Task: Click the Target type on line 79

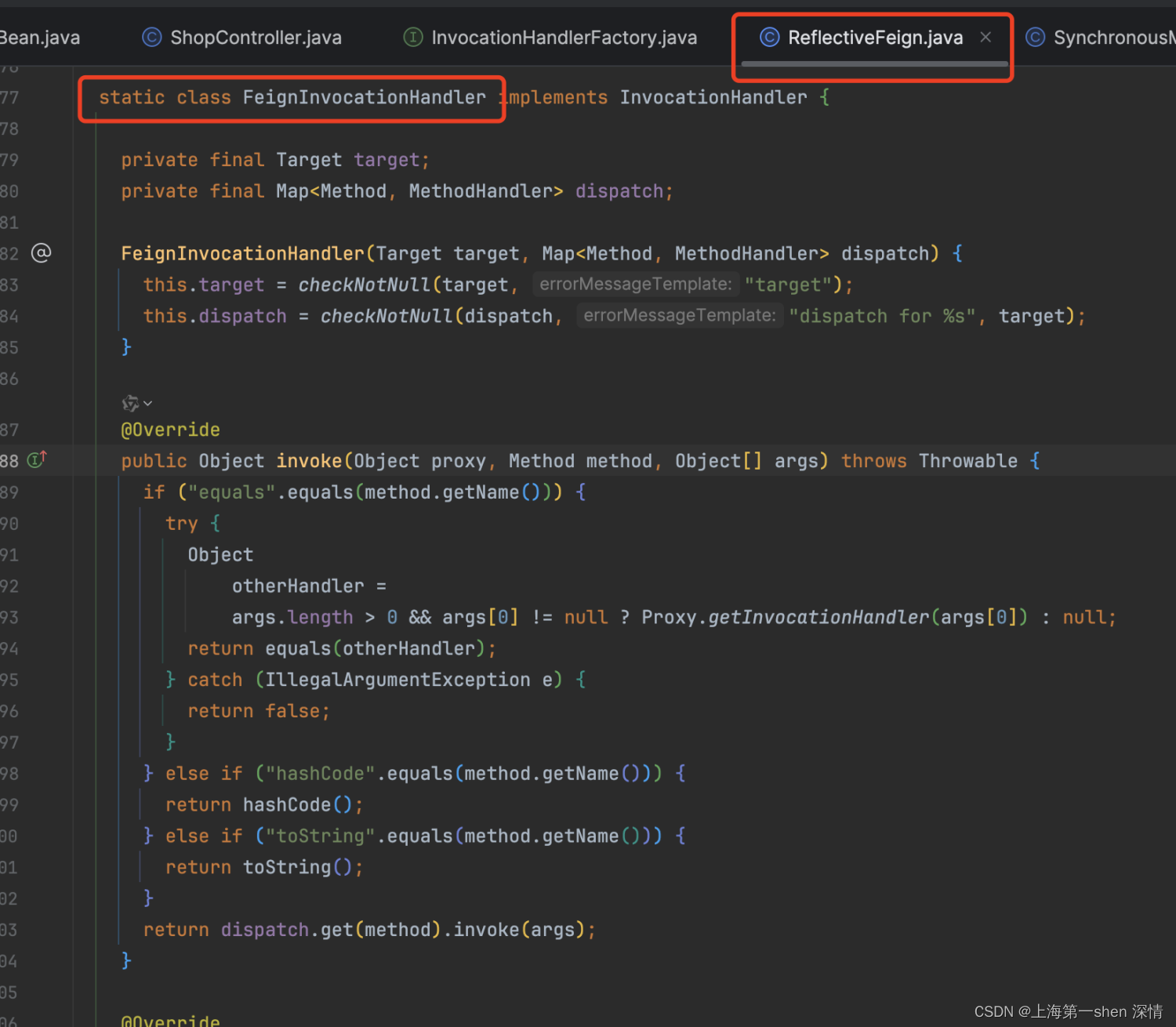Action: coord(309,160)
